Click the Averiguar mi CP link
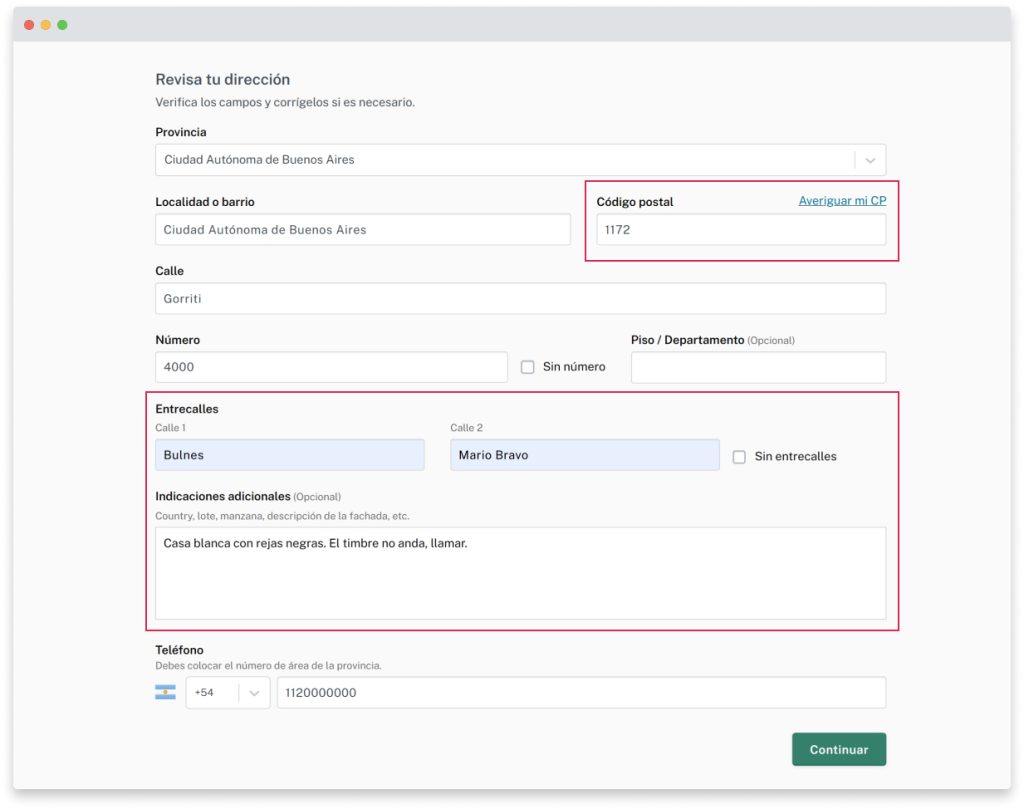The width and height of the screenshot is (1024, 809). 841,200
